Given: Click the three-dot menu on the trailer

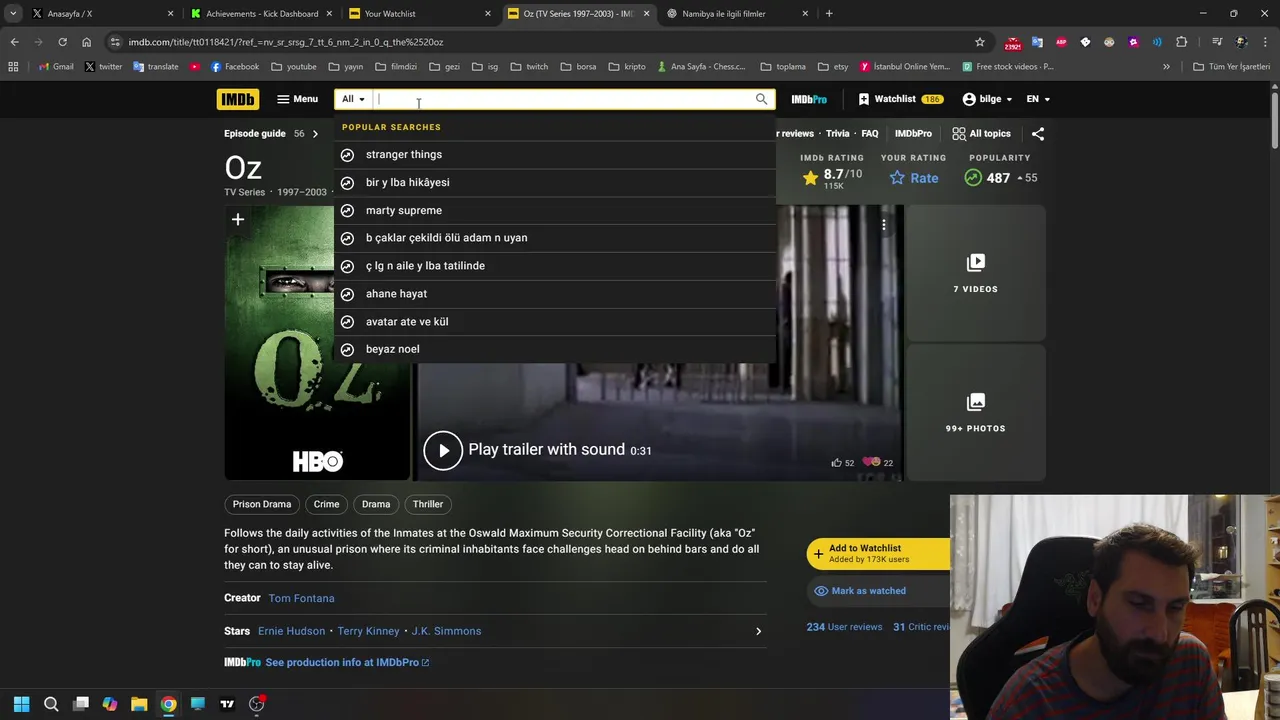Looking at the screenshot, I should point(883,225).
